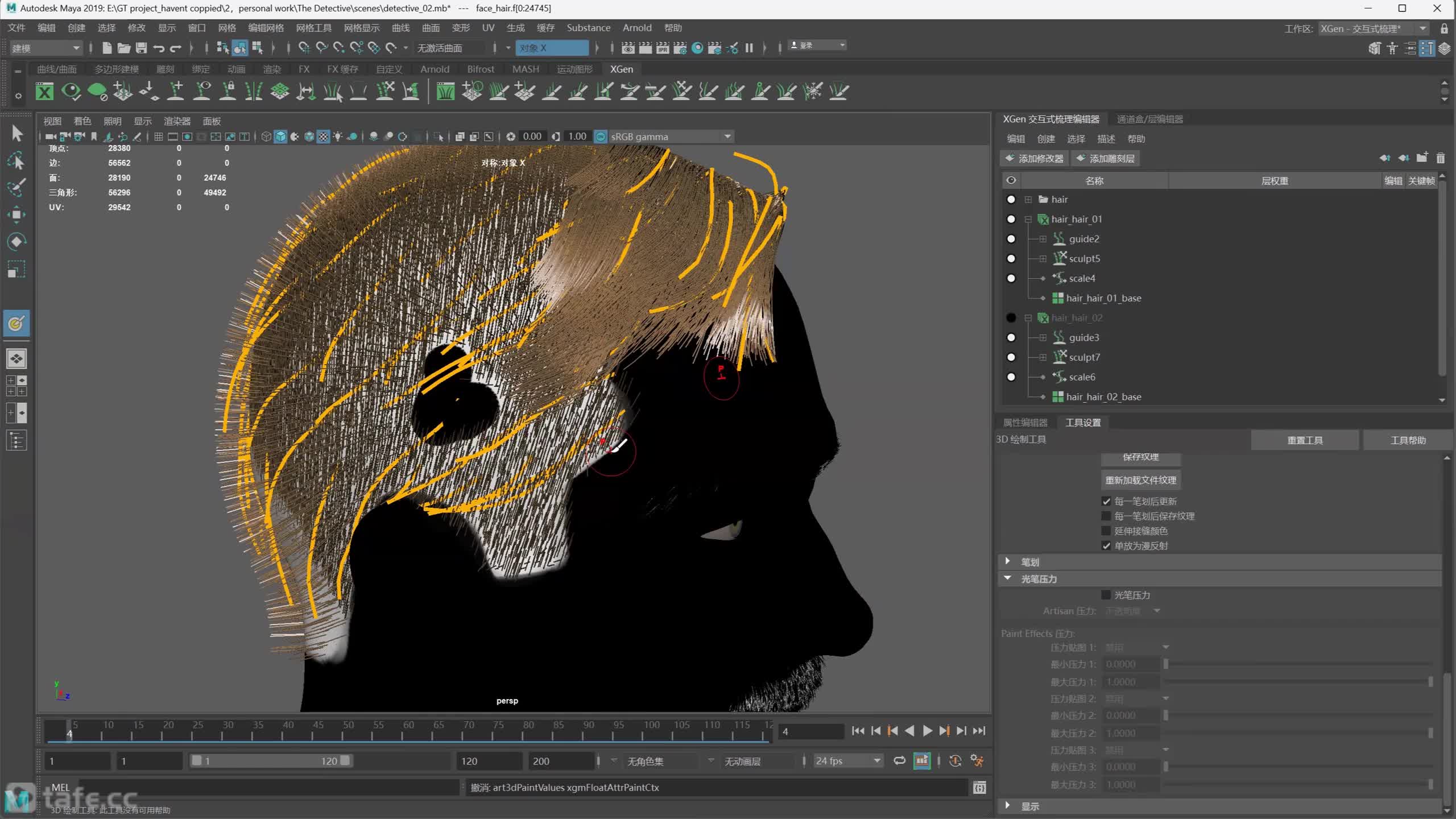Viewport: 1456px width, 819px height.
Task: Click the Undo arrow icon
Action: pyautogui.click(x=159, y=48)
